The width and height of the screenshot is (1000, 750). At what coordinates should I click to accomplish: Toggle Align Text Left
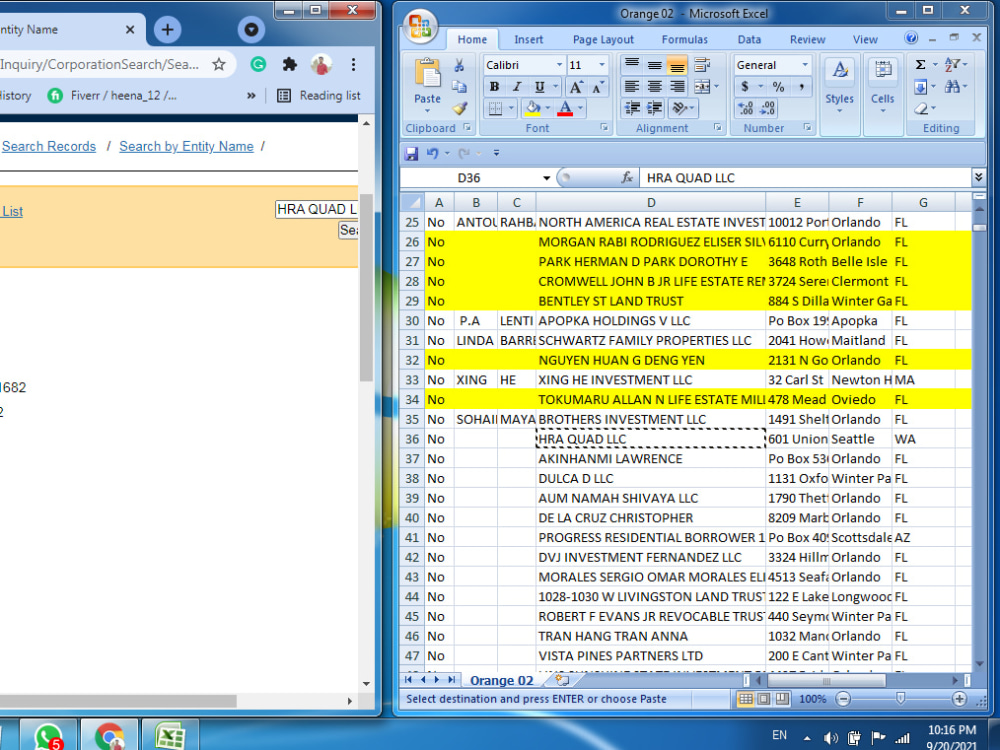click(x=632, y=87)
